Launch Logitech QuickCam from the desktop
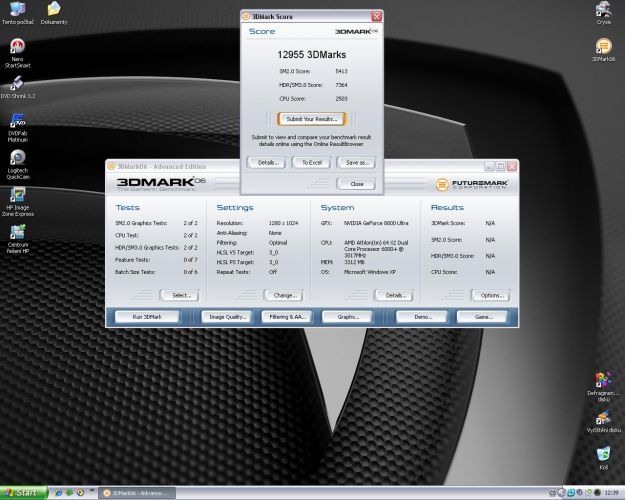This screenshot has height=500, width=625. pos(18,165)
